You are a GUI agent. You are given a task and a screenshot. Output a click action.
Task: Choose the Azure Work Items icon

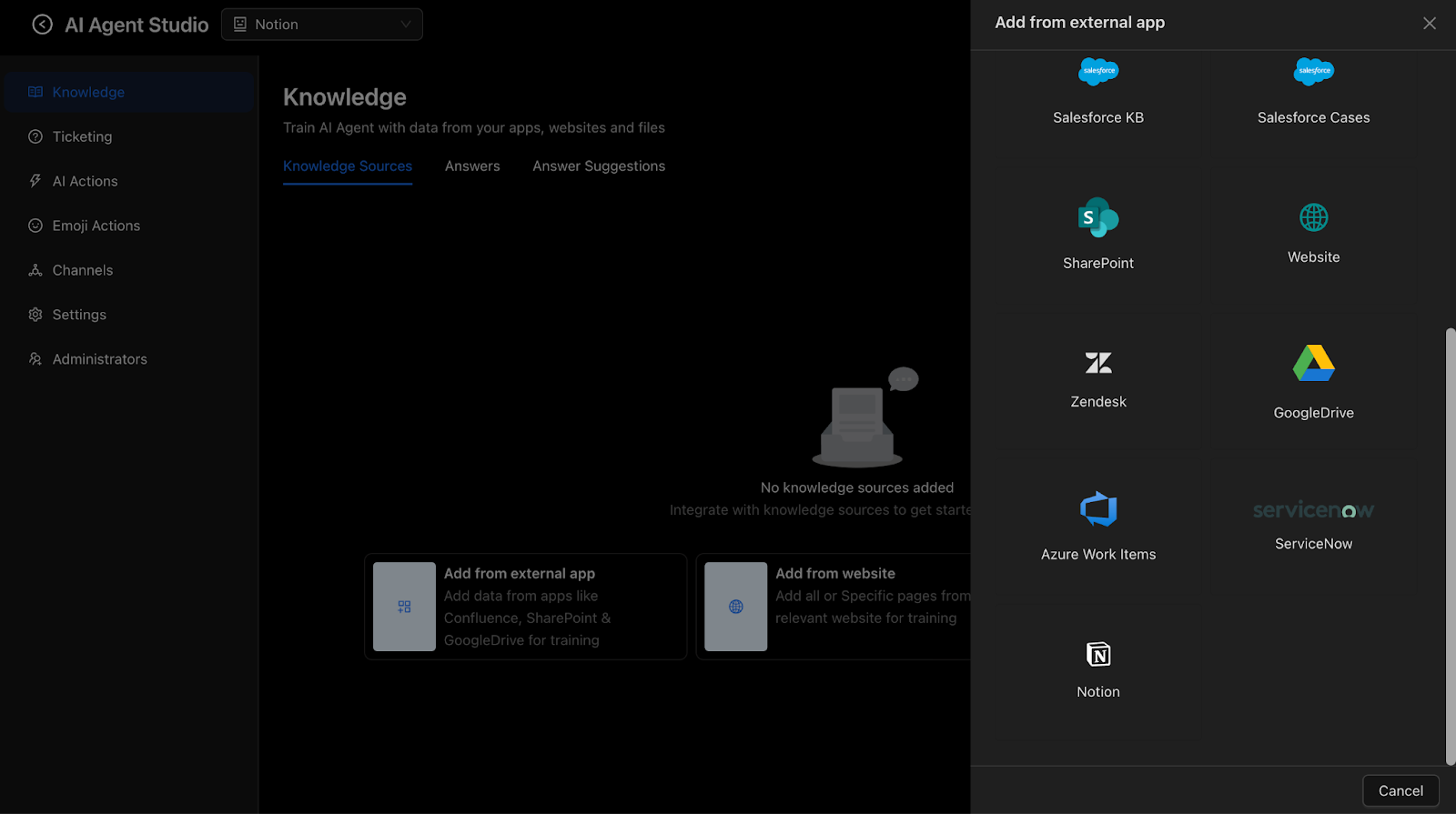[1098, 509]
